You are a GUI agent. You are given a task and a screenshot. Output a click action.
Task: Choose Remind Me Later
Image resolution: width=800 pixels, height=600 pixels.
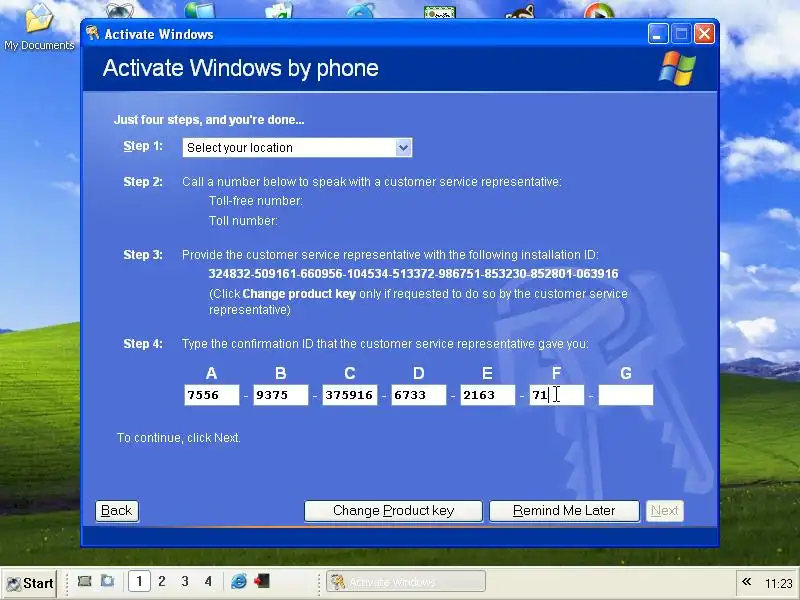564,511
